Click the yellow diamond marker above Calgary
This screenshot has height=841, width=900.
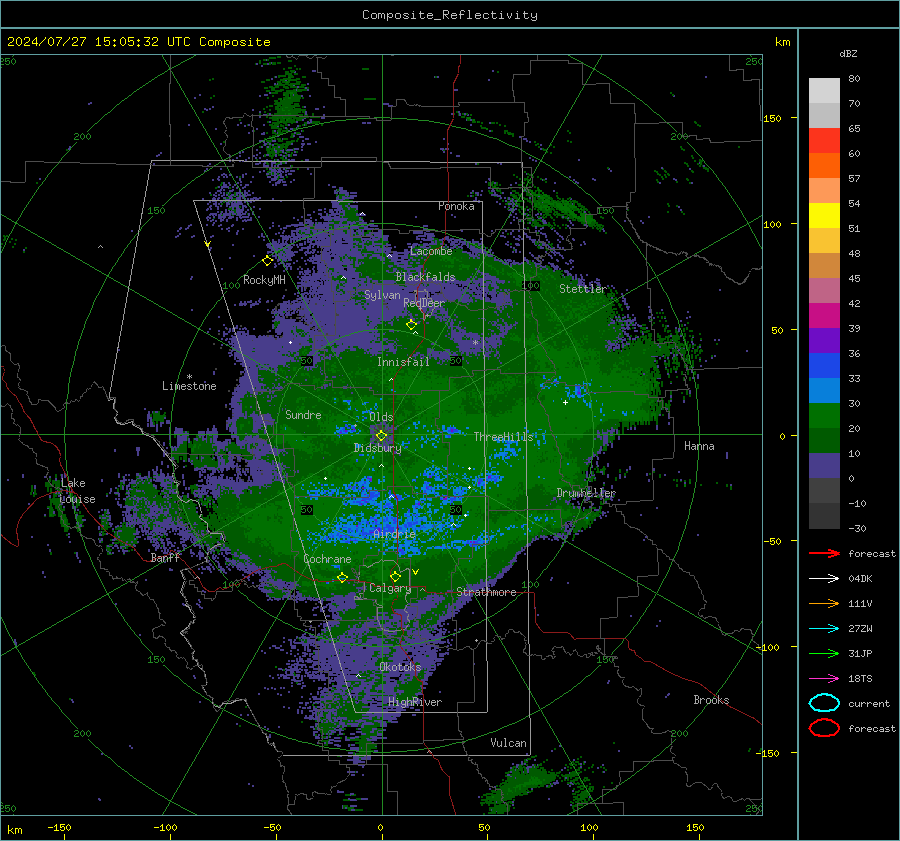coord(395,576)
